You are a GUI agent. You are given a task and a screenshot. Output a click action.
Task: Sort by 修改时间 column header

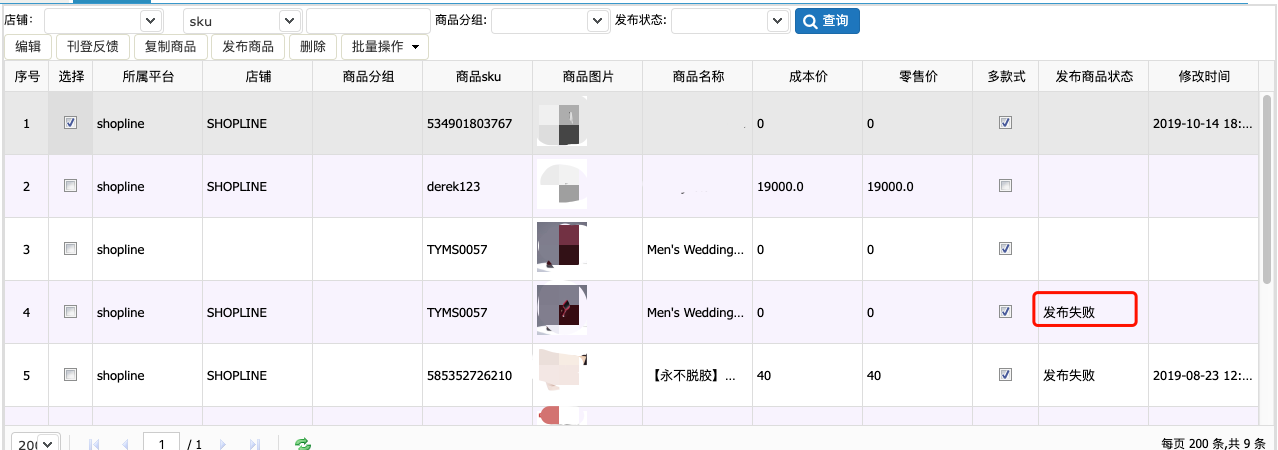tap(1204, 77)
